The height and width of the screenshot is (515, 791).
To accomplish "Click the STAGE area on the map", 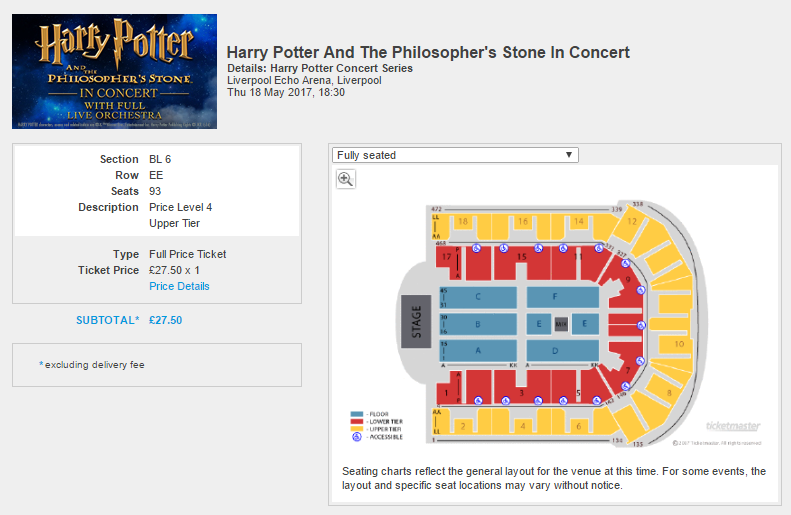I will (416, 321).
